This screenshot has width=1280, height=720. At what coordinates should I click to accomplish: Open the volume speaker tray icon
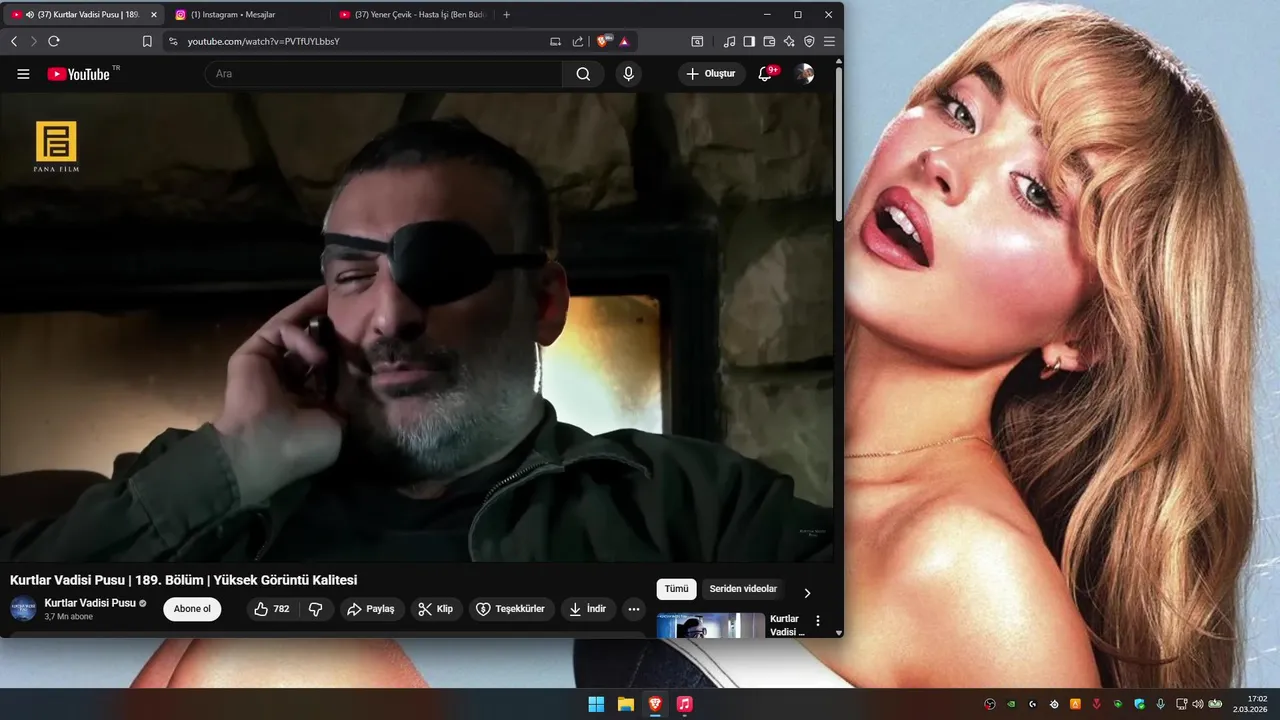[1198, 704]
